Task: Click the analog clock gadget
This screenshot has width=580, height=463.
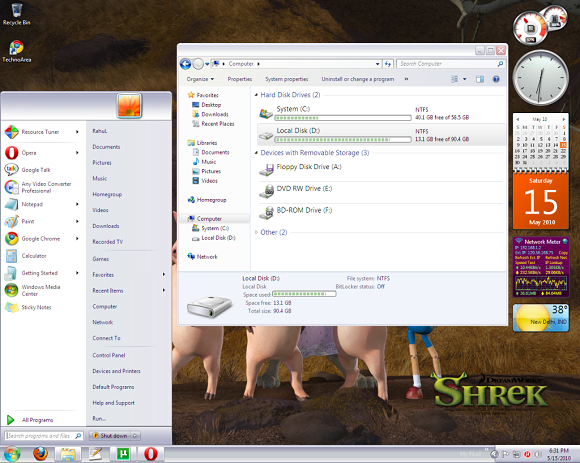Action: point(540,78)
